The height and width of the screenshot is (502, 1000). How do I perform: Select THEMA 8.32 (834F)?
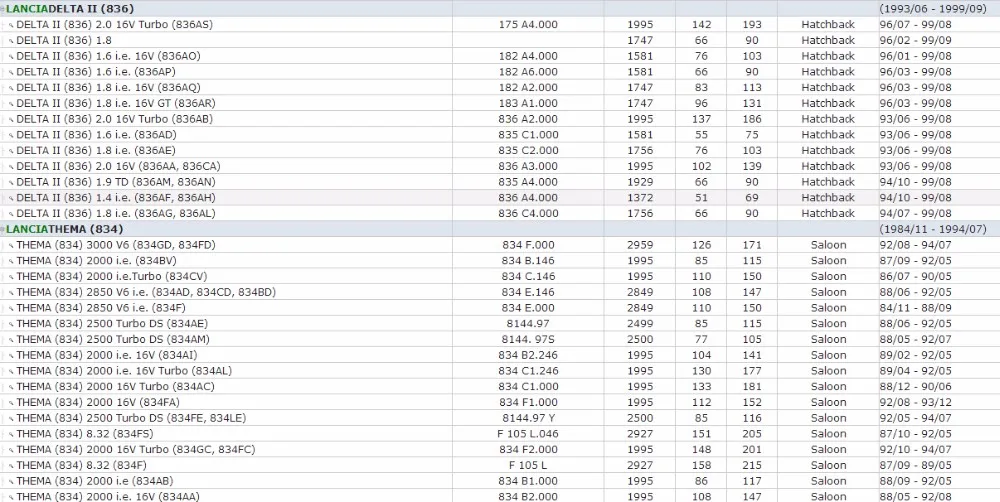[82, 466]
